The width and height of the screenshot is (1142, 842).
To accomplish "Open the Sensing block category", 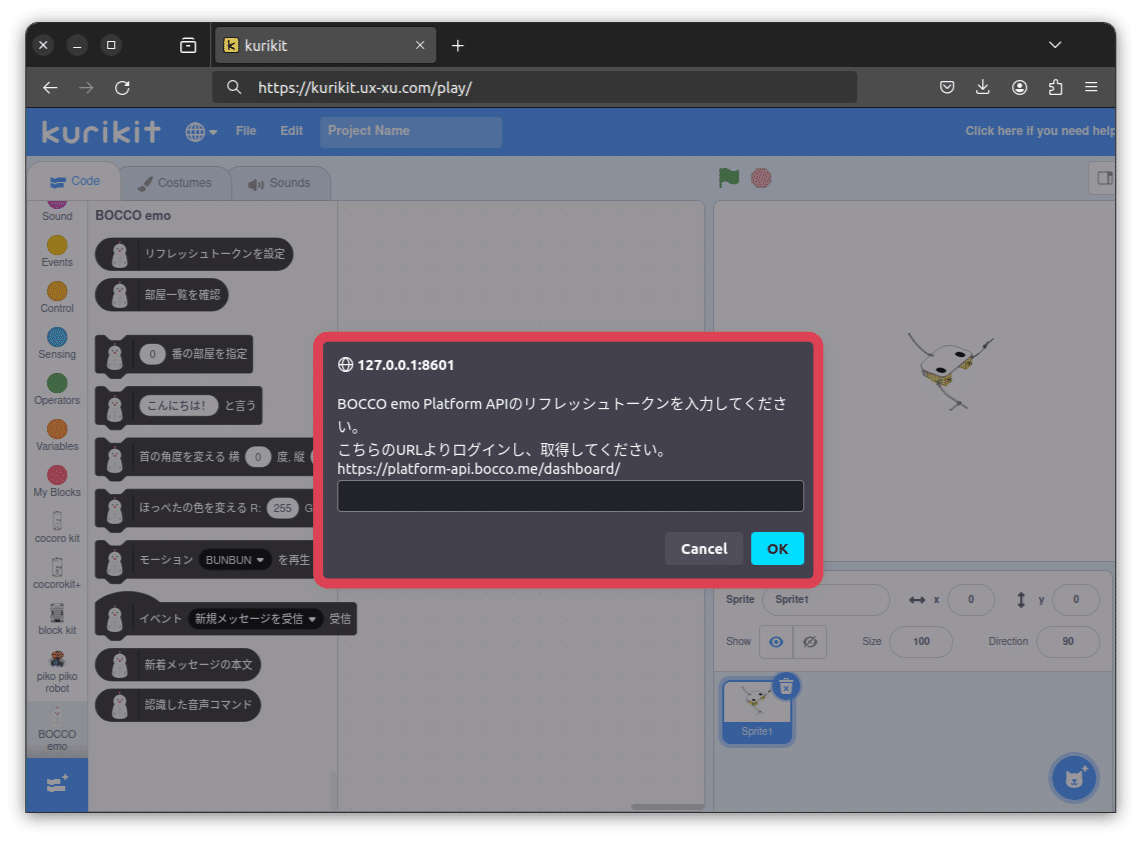I will coord(57,343).
